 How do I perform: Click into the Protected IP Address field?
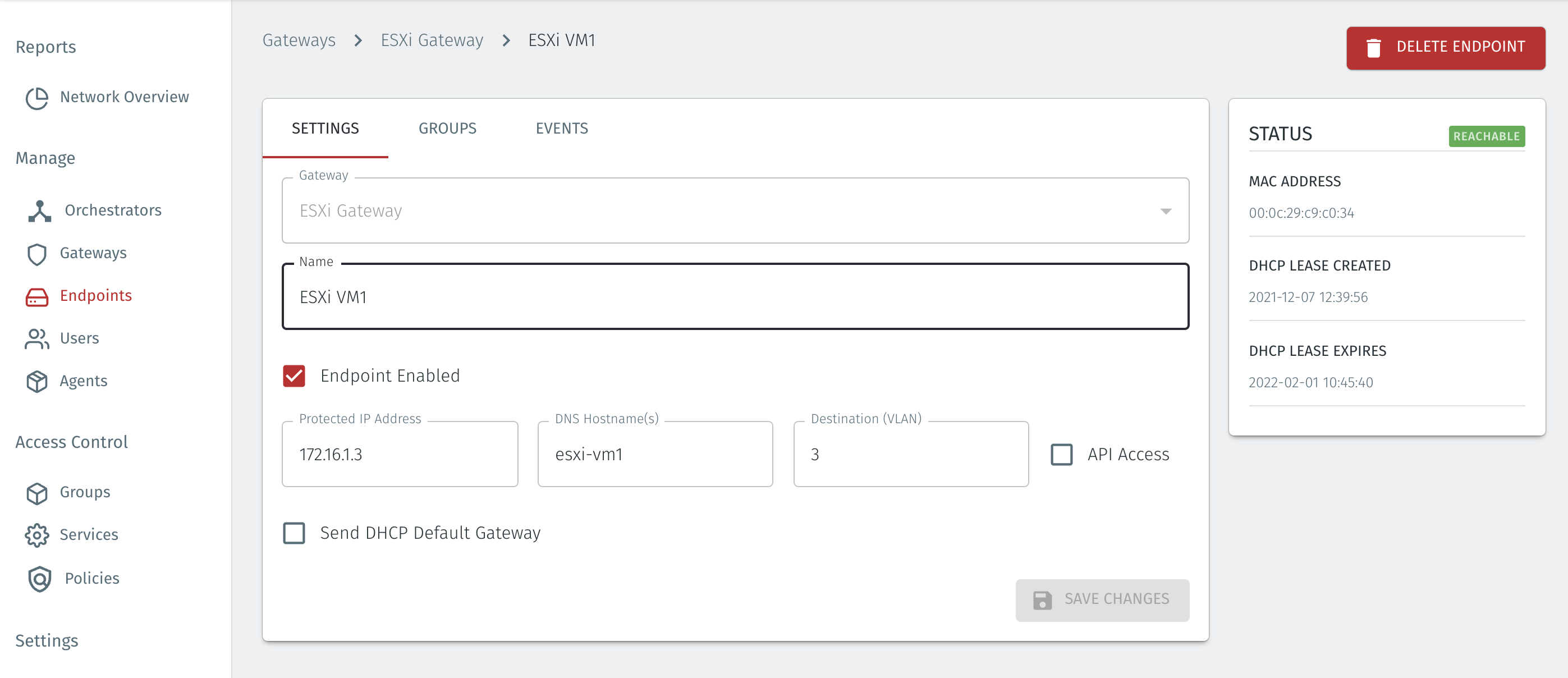click(x=400, y=455)
